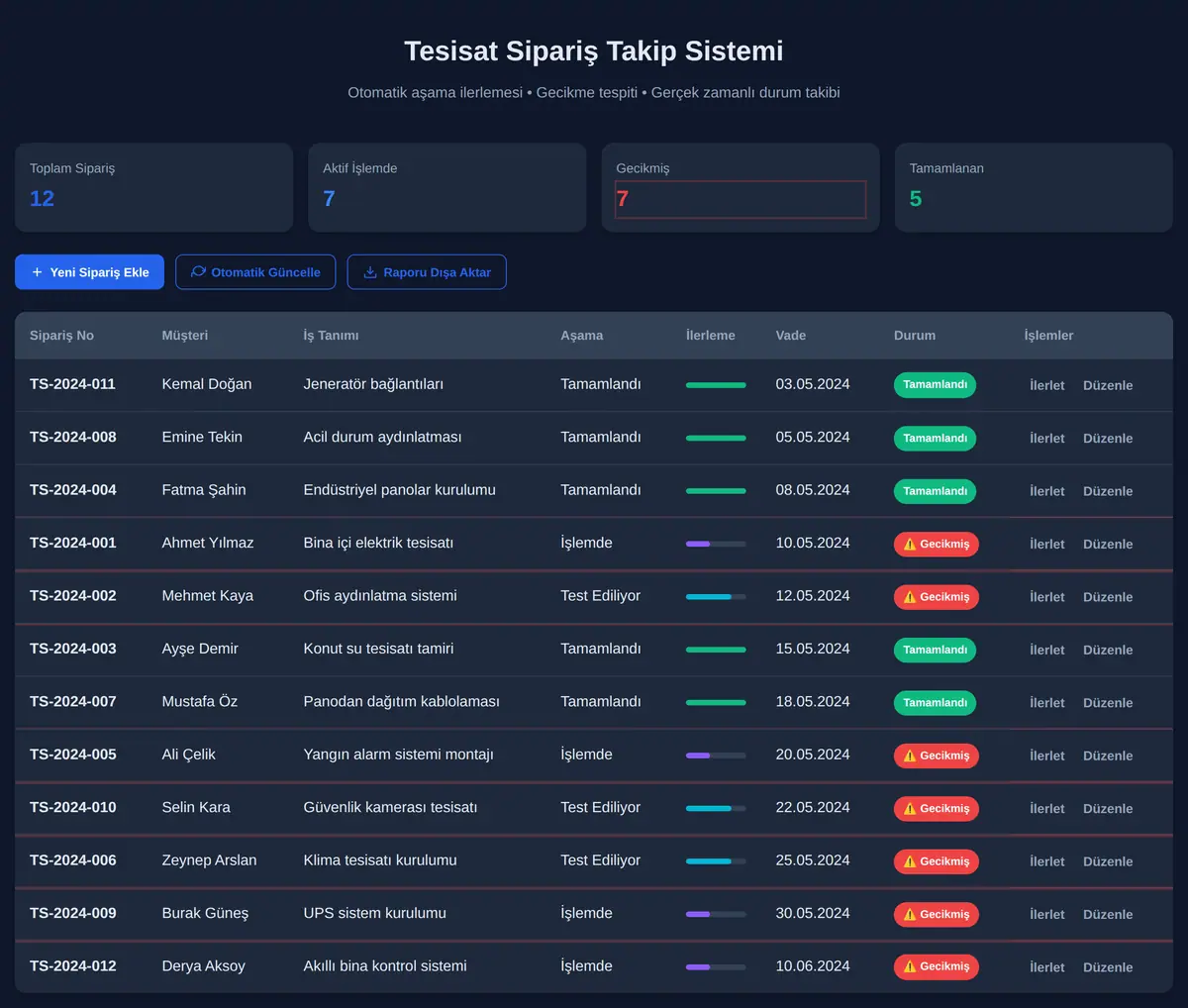Screen dimensions: 1188x1008
Task: Click İlerlet in the TS-2024-009 row
Action: [1047, 914]
